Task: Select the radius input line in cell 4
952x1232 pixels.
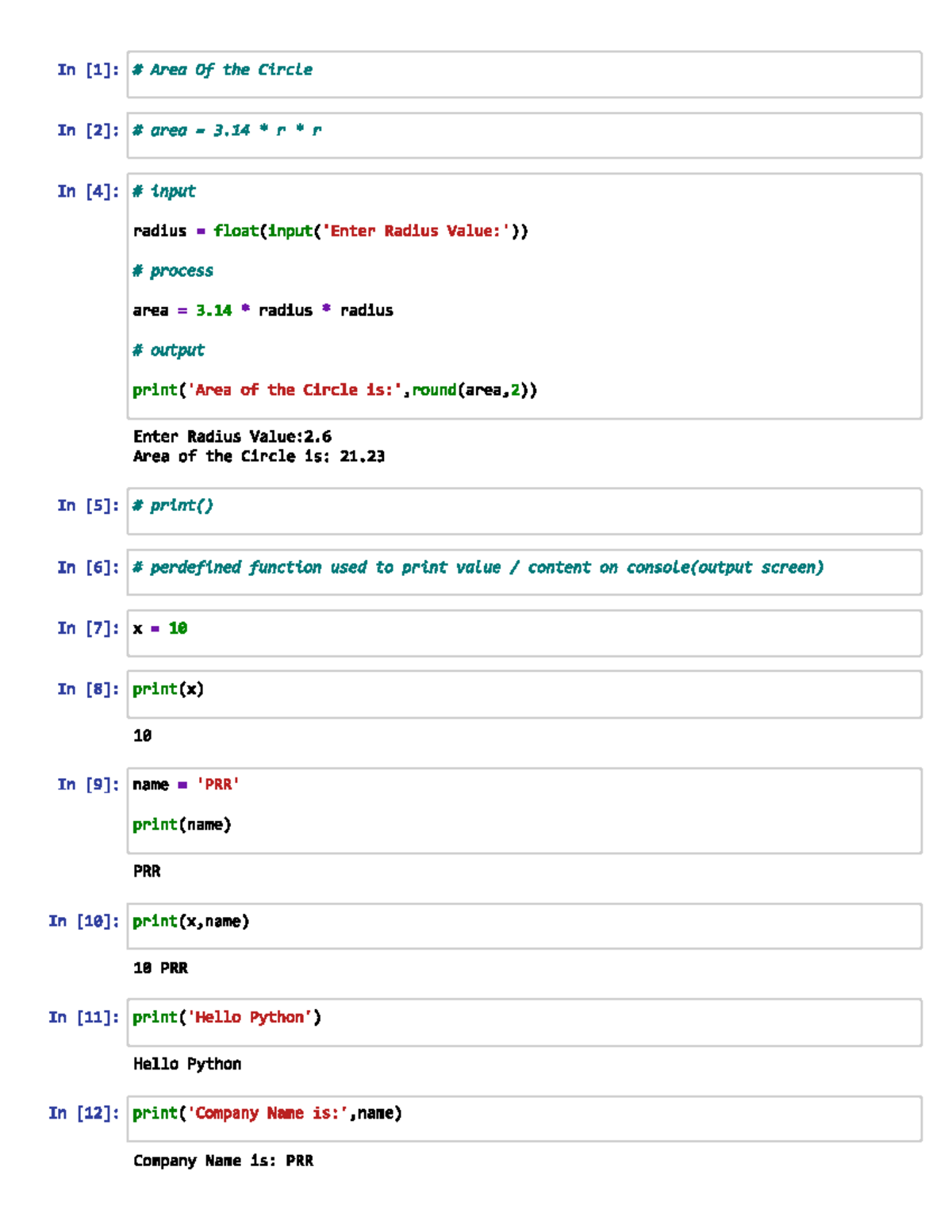Action: (329, 231)
